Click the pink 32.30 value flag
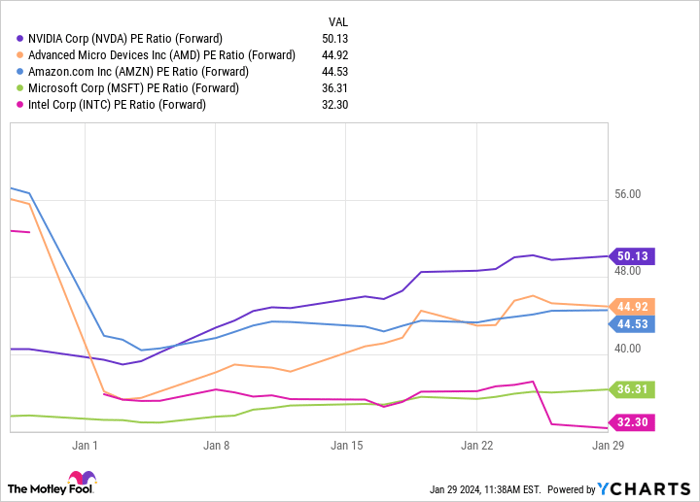 click(x=632, y=422)
